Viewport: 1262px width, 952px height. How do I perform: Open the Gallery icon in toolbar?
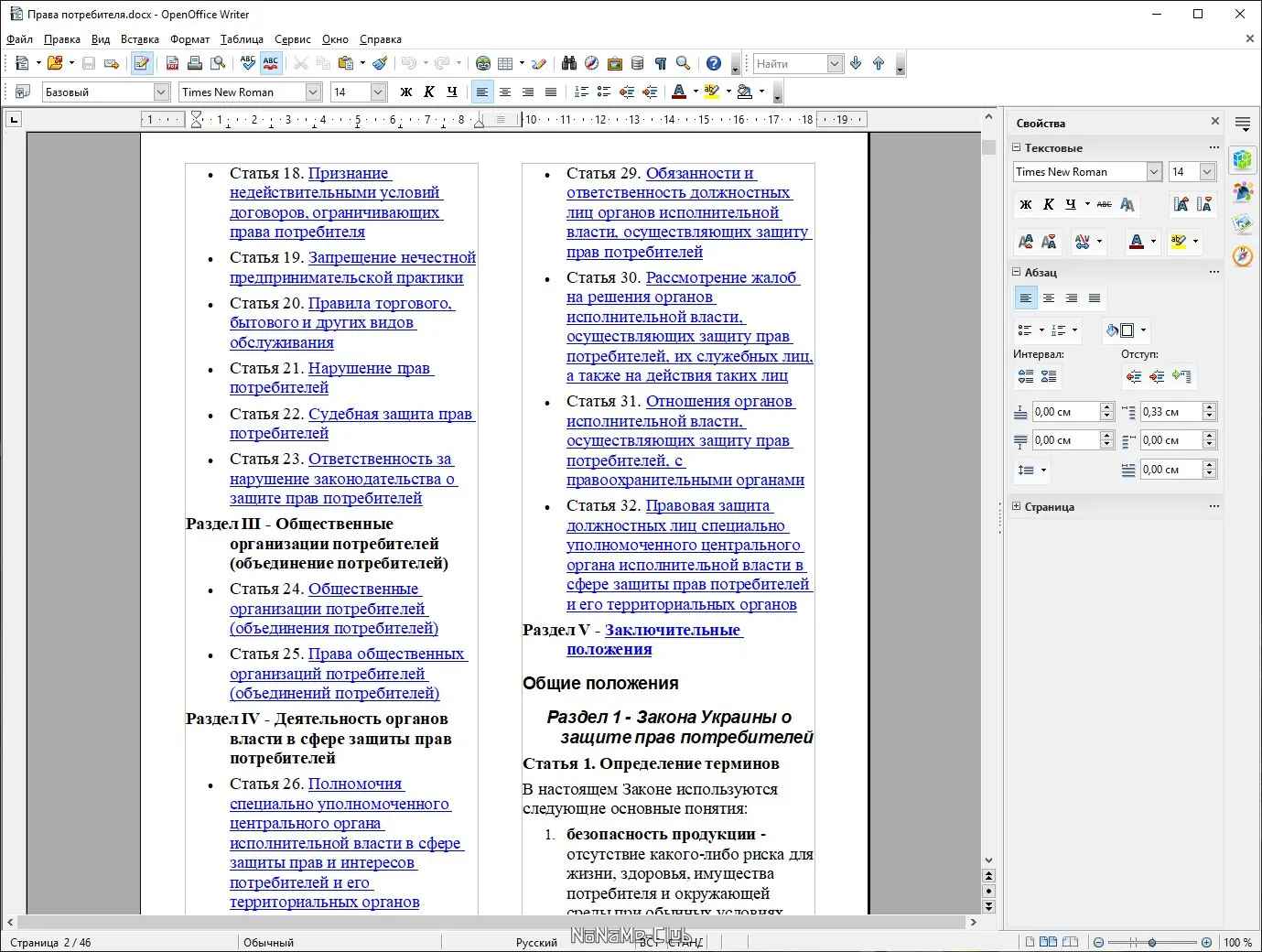(615, 63)
